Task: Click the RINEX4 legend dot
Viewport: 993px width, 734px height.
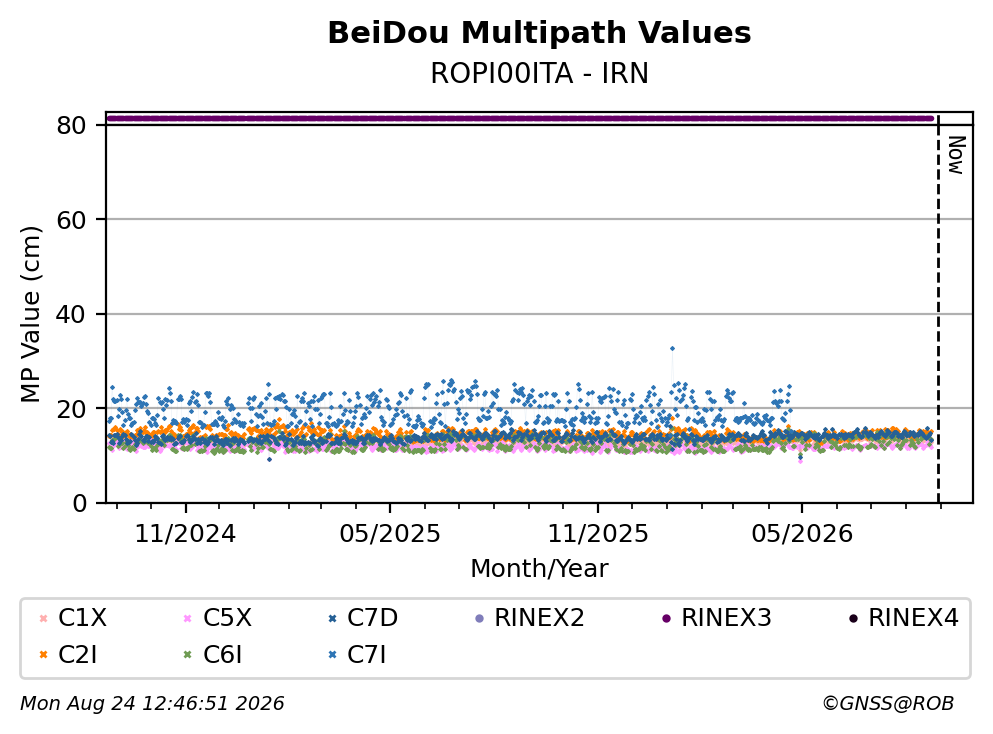Action: (x=853, y=618)
